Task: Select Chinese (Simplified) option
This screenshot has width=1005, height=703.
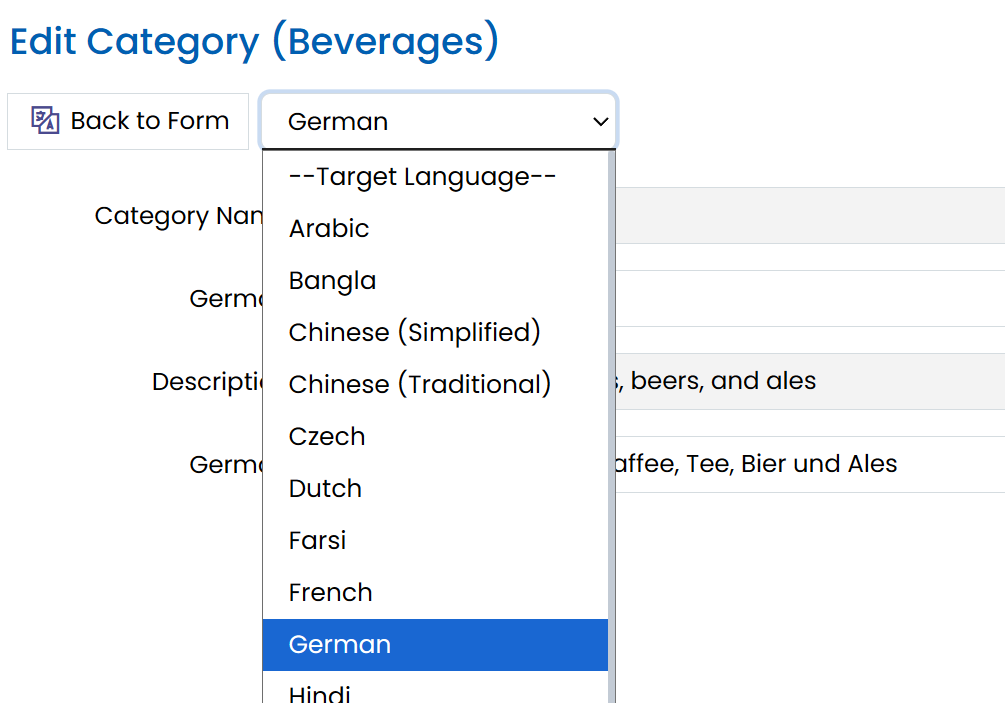Action: (414, 332)
